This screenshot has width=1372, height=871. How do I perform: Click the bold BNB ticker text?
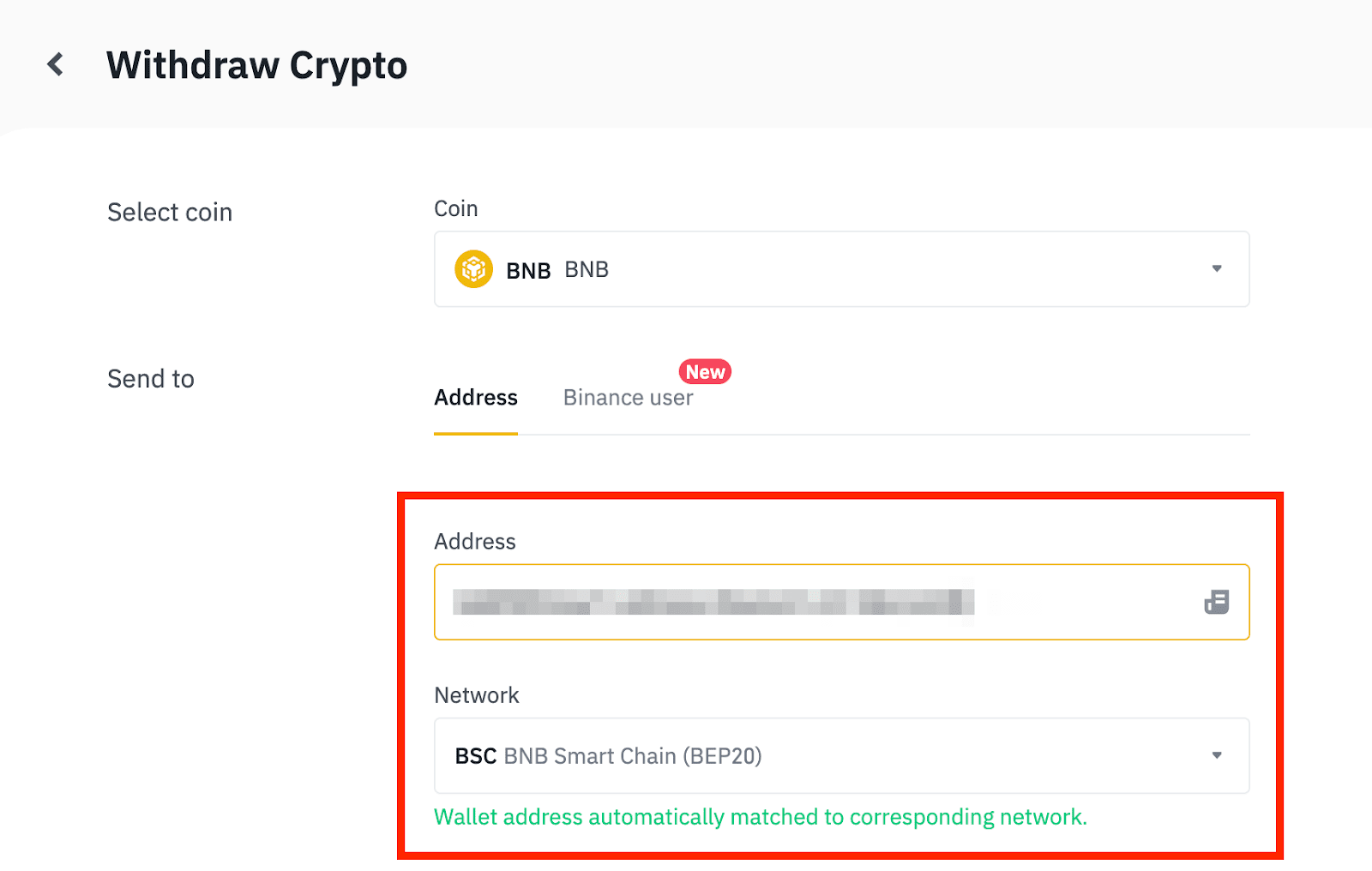pyautogui.click(x=528, y=271)
